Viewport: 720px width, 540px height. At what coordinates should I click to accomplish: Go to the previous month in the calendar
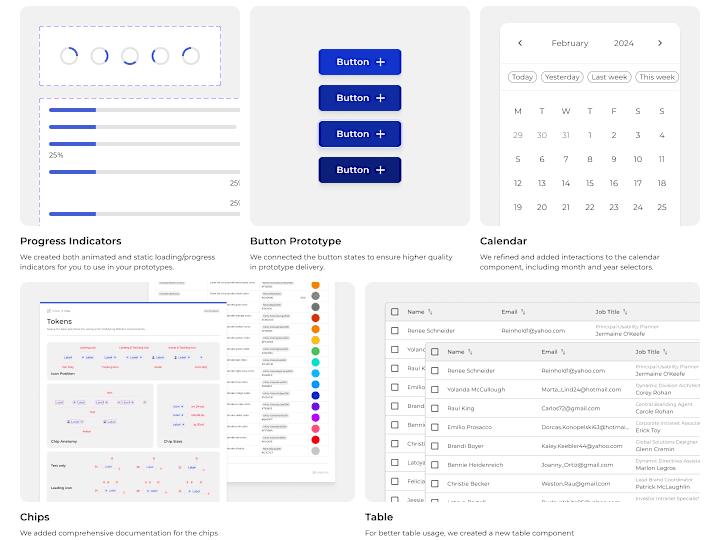(520, 43)
